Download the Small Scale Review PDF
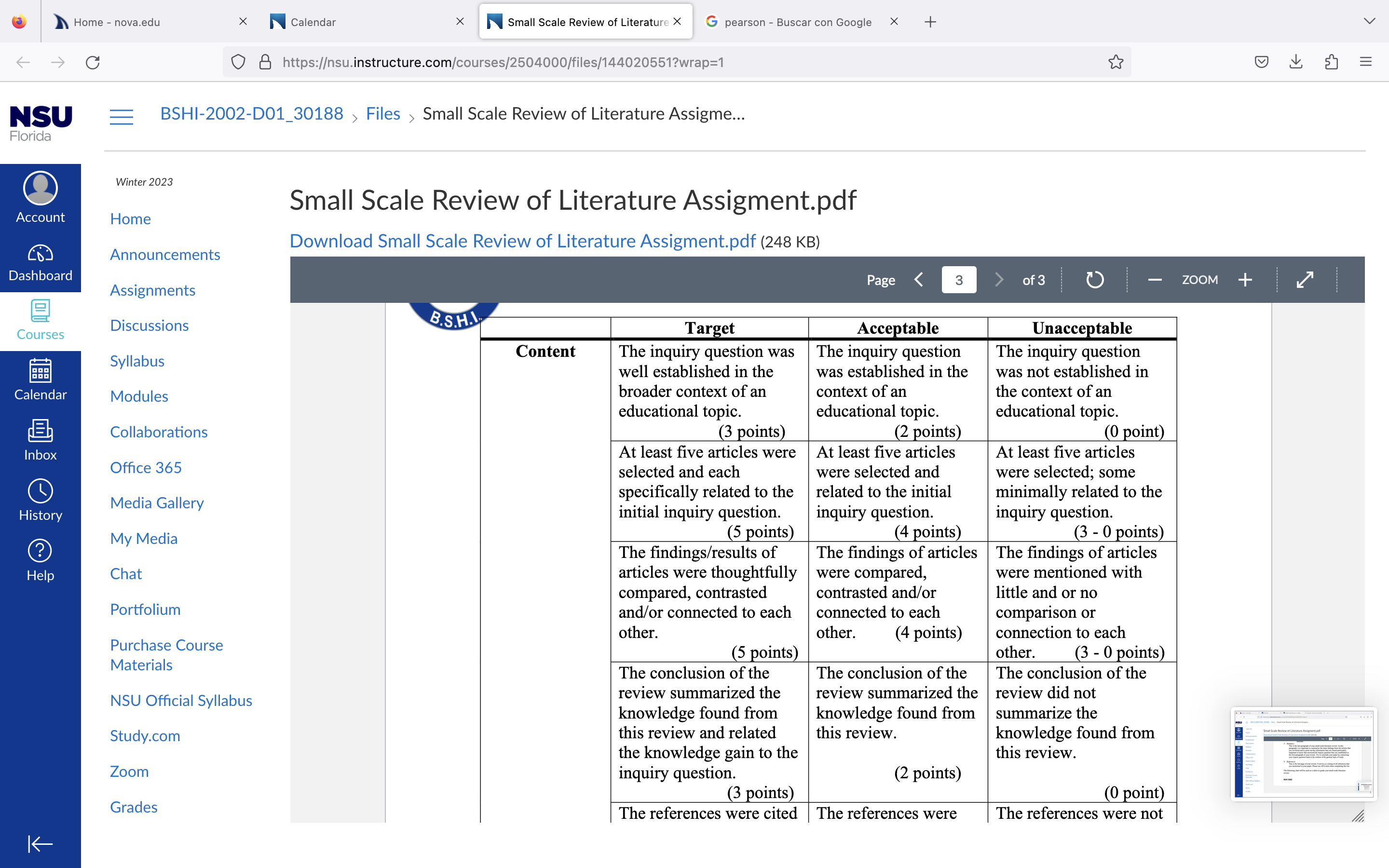 pos(522,241)
